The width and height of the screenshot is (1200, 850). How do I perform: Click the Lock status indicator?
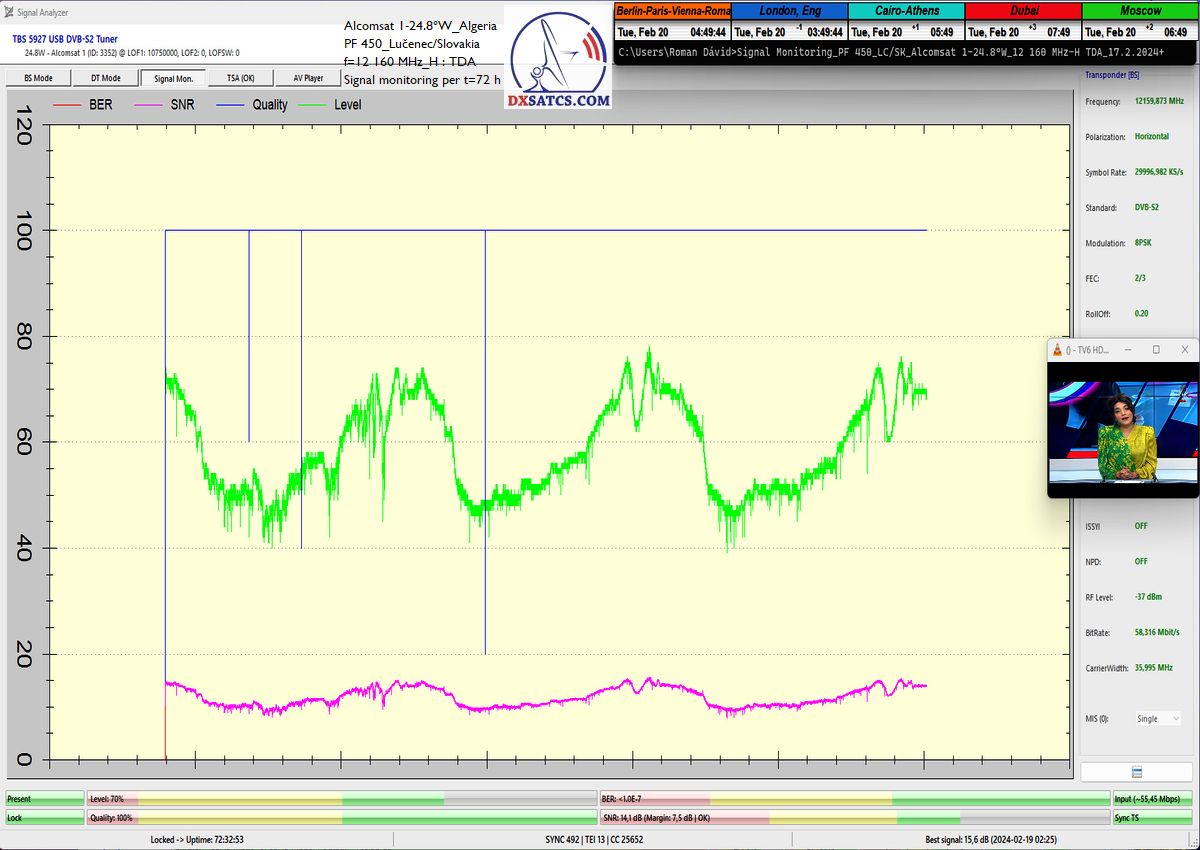[44, 818]
